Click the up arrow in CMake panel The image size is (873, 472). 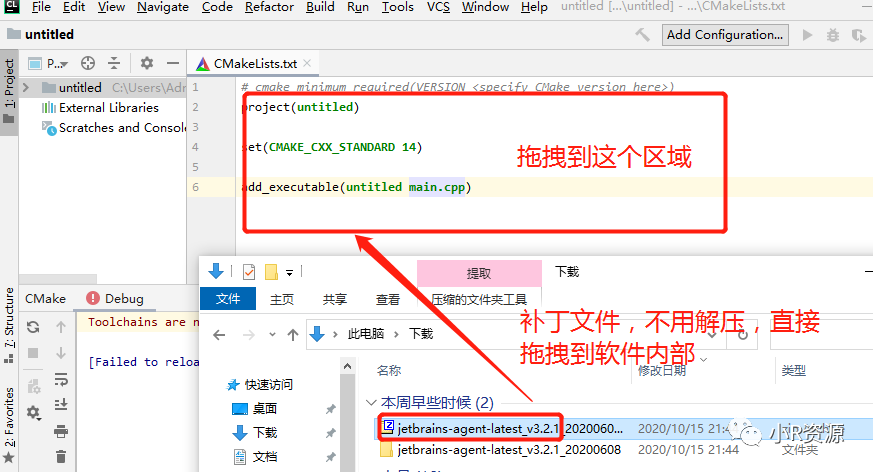[61, 327]
